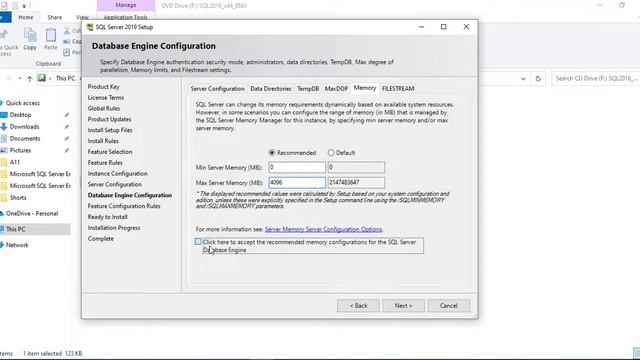Image resolution: width=640 pixels, height=360 pixels.
Task: Click This PC in the address bar
Action: point(65,78)
